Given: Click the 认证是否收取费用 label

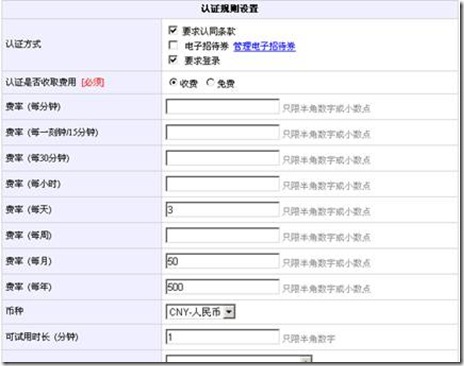Looking at the screenshot, I should (x=41, y=82).
